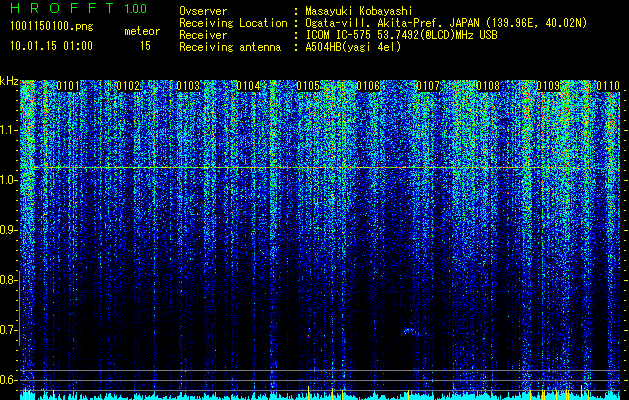Click the 0.7 kHz axis label
This screenshot has width=629, height=400.
9,330
